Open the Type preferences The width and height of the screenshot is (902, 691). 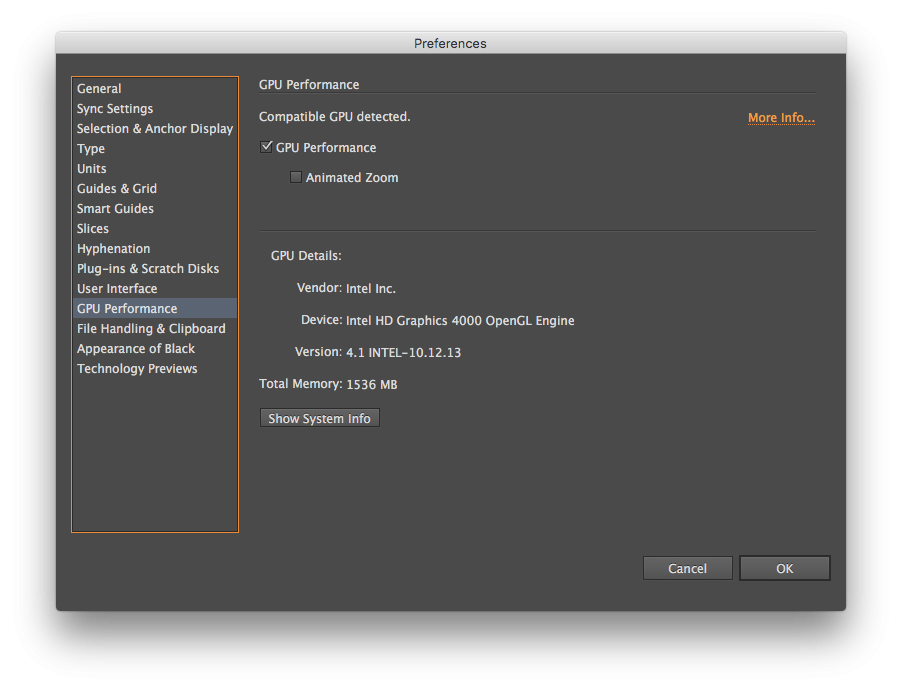click(x=155, y=148)
